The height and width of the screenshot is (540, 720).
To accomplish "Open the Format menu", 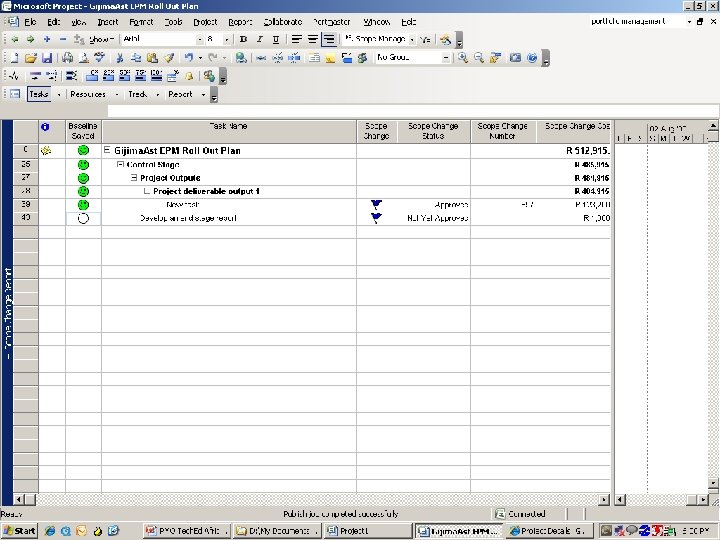I will [141, 22].
